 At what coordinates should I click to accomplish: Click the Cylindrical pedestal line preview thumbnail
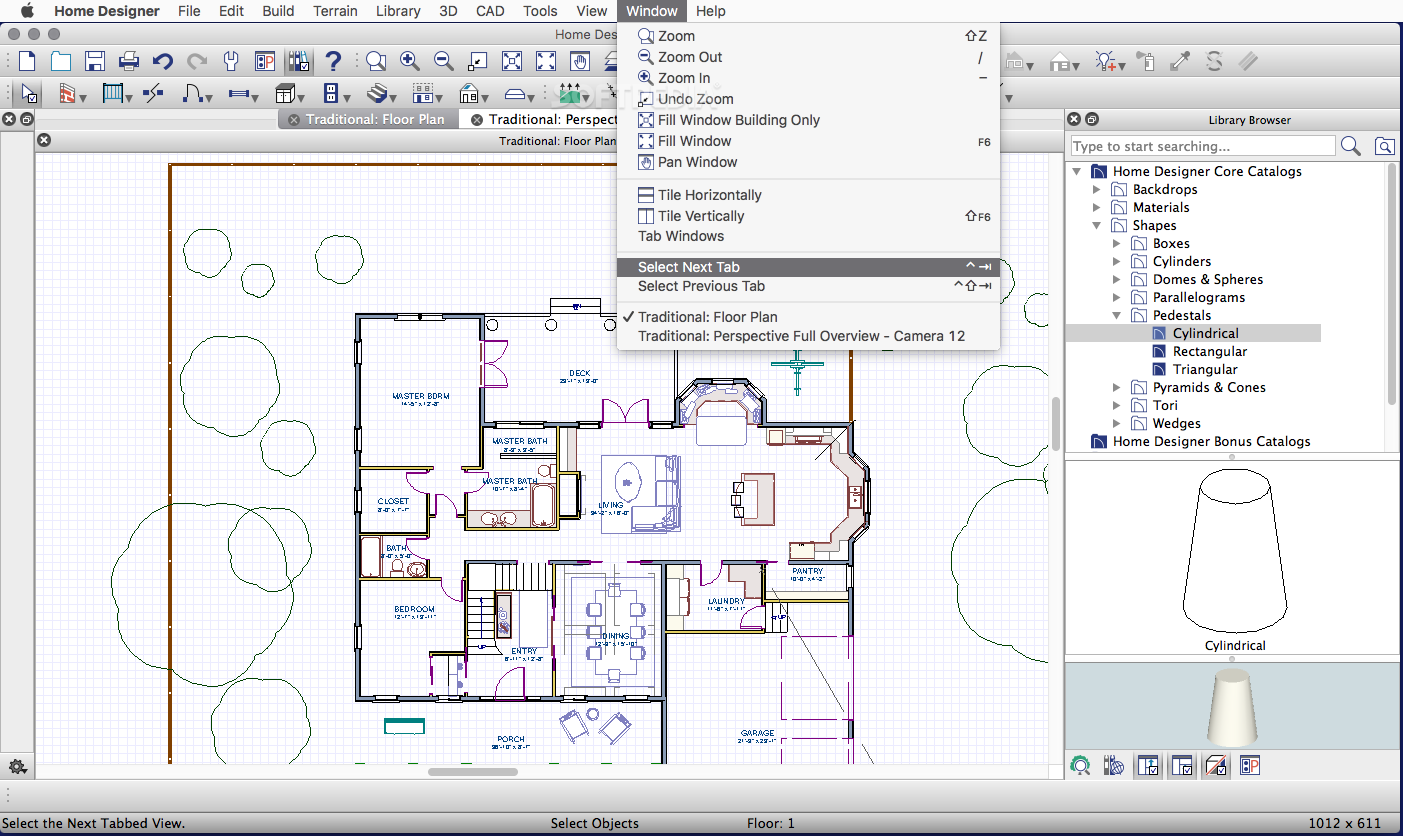(1234, 553)
